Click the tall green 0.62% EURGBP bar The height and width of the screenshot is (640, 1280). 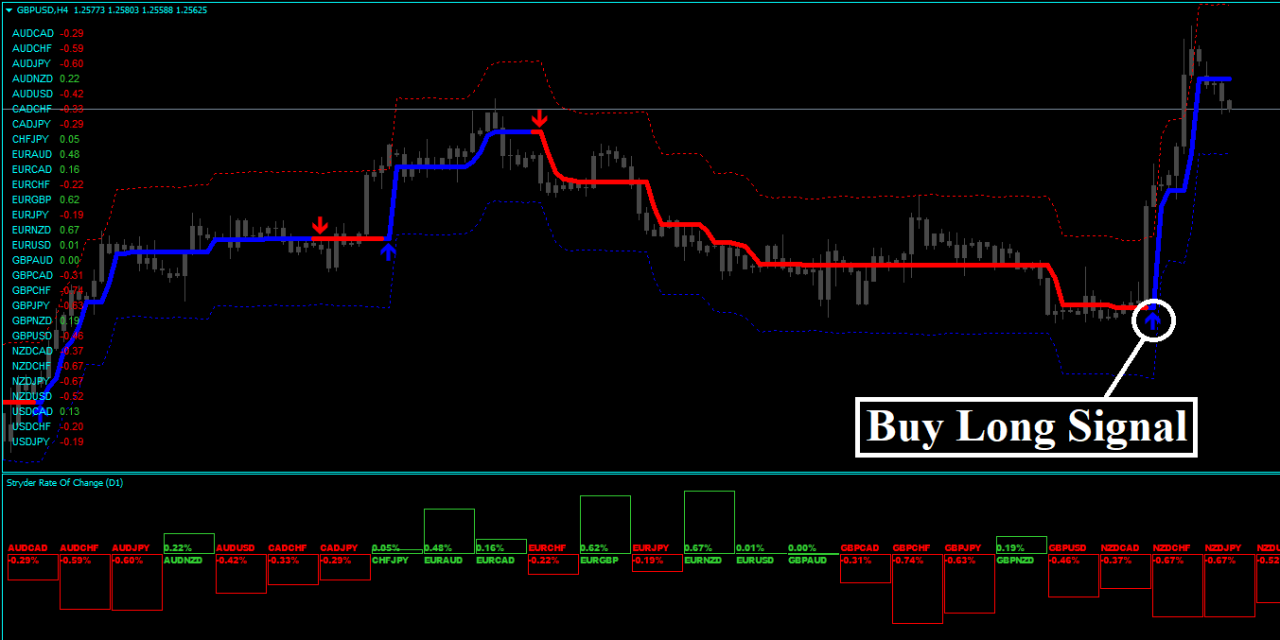point(605,525)
